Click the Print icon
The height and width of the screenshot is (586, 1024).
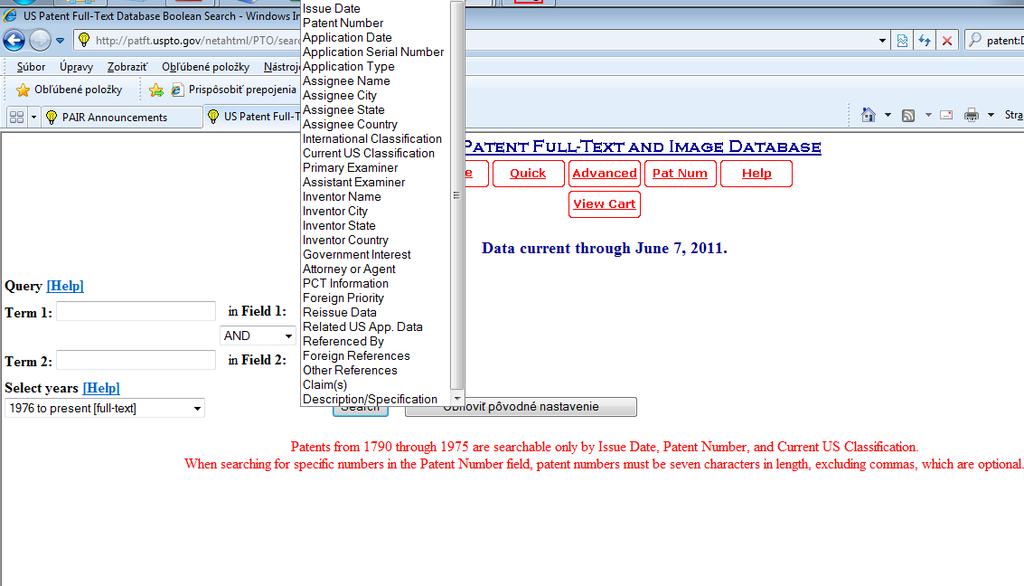coord(972,115)
